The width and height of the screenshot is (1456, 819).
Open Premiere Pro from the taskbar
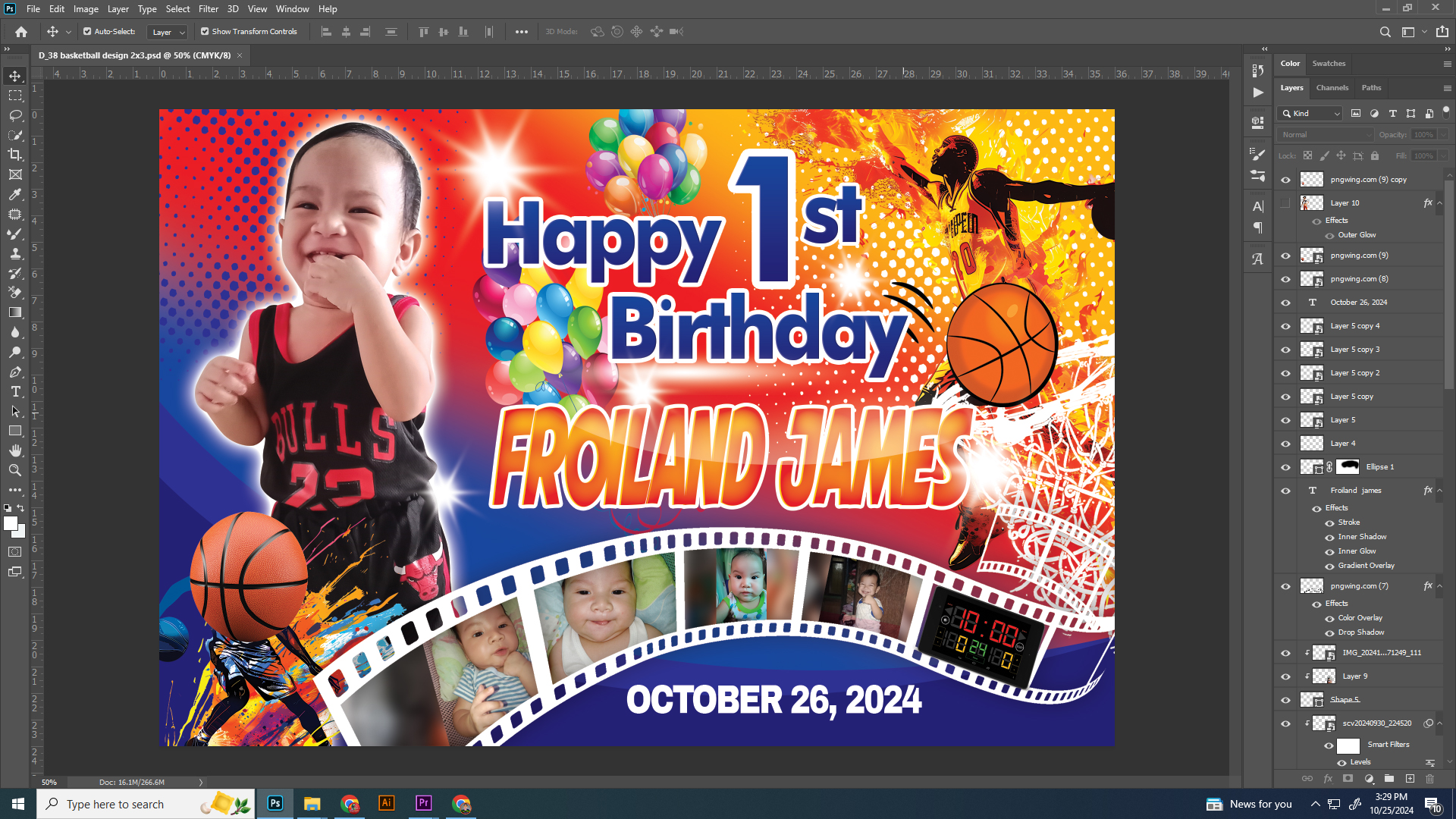[423, 803]
